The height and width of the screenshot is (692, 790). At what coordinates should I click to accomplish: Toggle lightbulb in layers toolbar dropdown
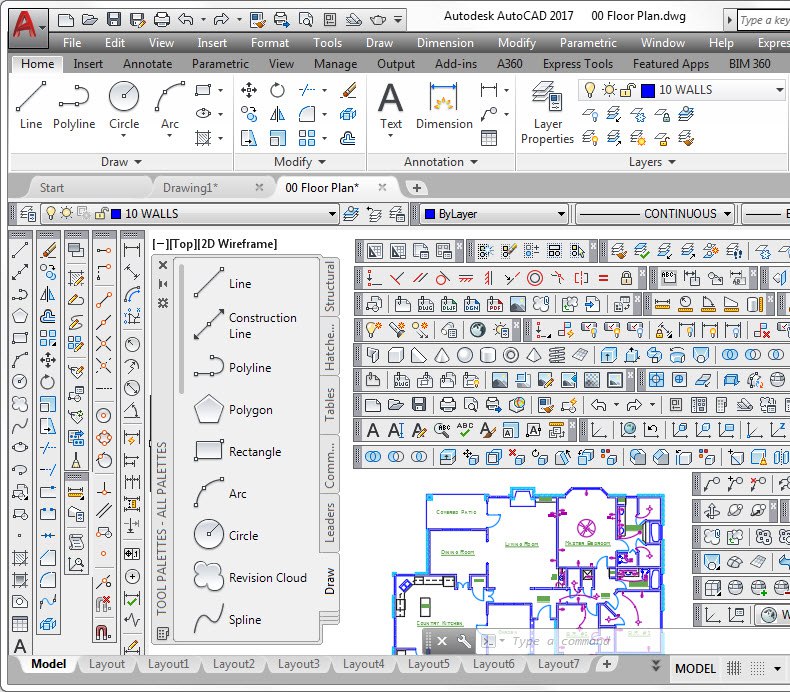tap(50, 213)
